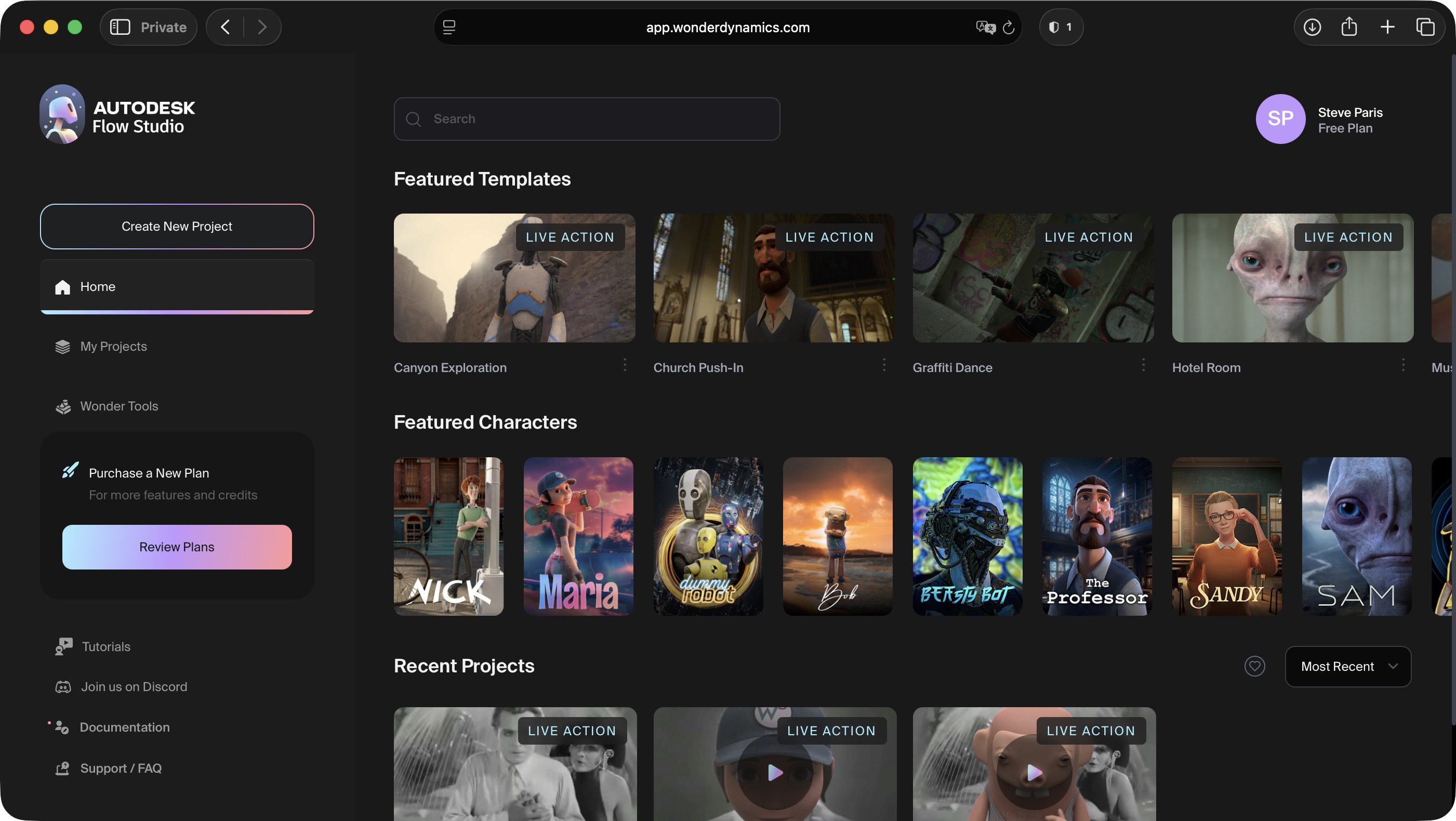
Task: Open the Documentation sidebar link
Action: point(124,727)
